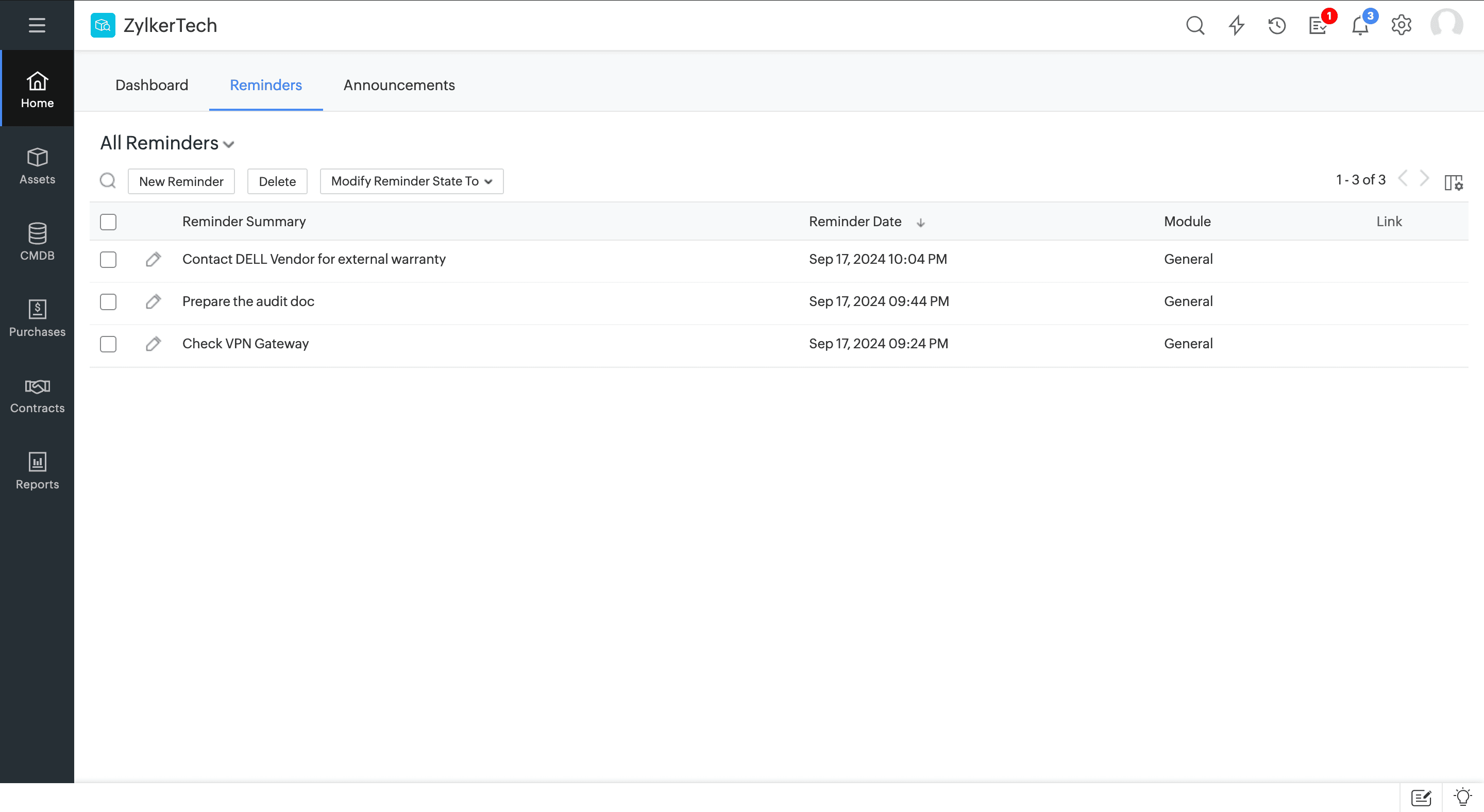Image resolution: width=1484 pixels, height=812 pixels.
Task: Toggle the select-all header checkbox
Action: 108,222
